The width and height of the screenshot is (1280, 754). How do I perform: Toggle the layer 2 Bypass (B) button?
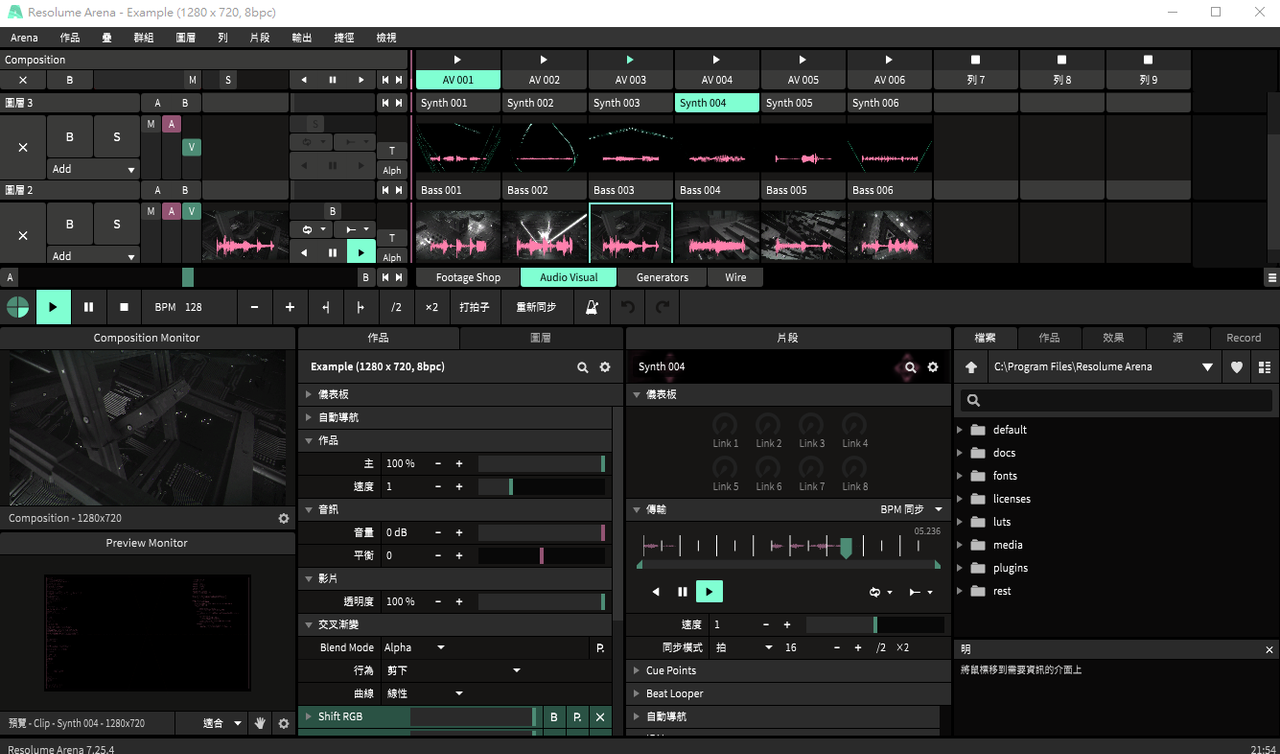click(70, 224)
